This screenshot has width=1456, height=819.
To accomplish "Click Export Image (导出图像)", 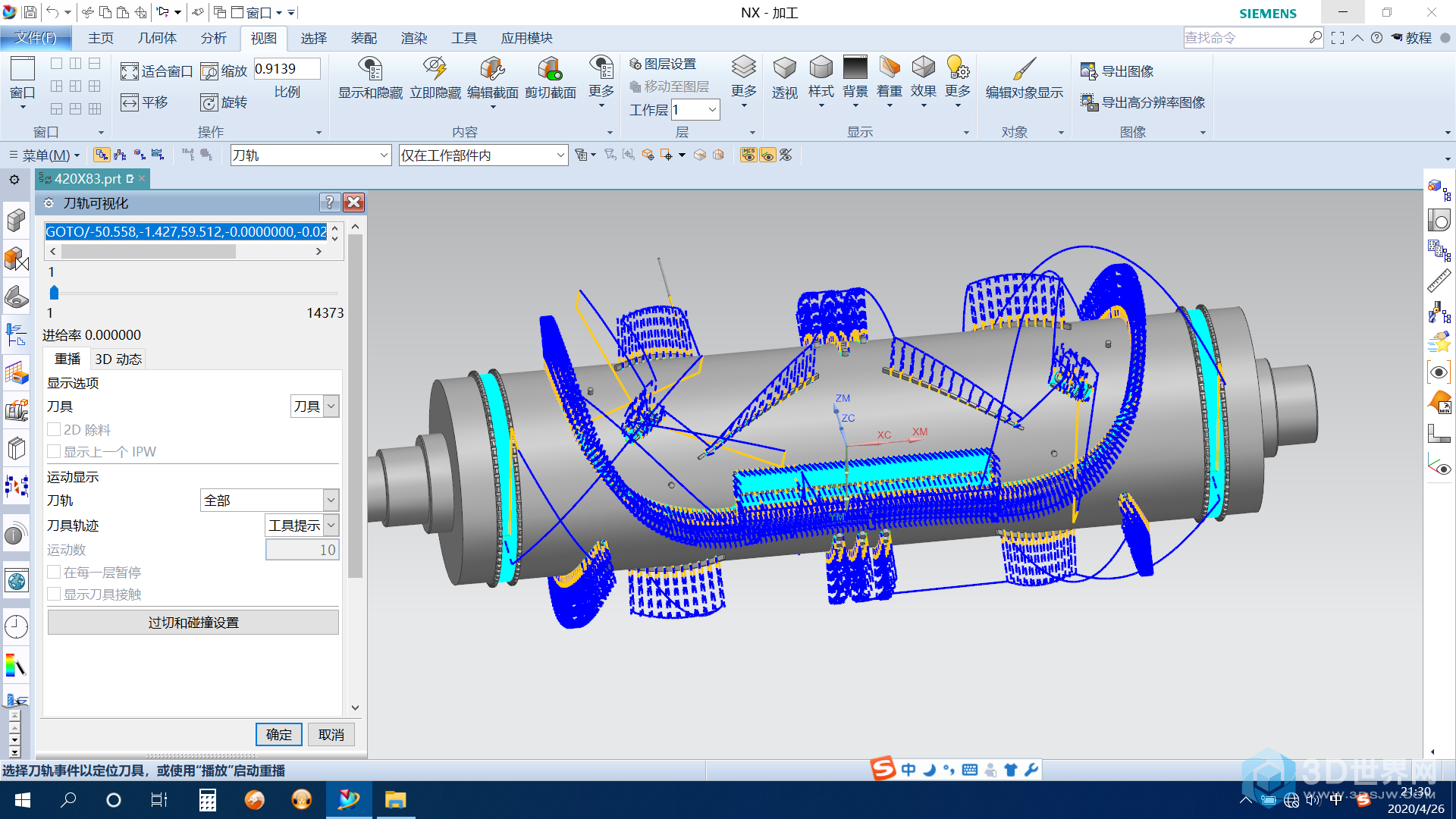I will point(1117,71).
